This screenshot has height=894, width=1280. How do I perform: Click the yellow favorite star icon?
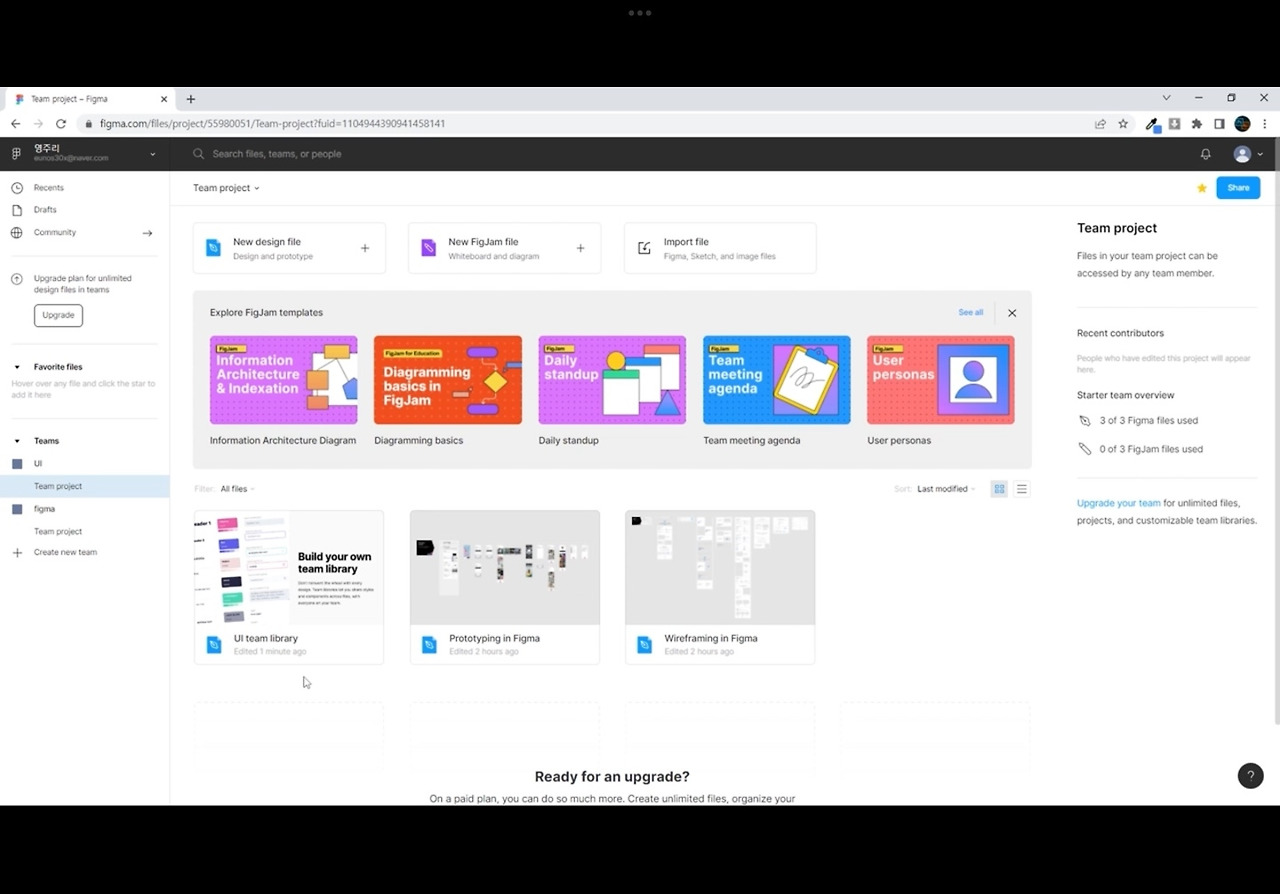[x=1202, y=188]
